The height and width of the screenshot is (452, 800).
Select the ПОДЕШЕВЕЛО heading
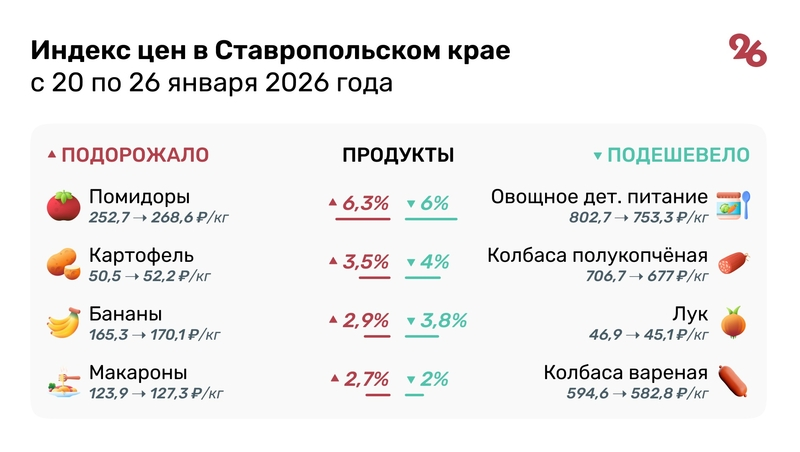pos(679,155)
